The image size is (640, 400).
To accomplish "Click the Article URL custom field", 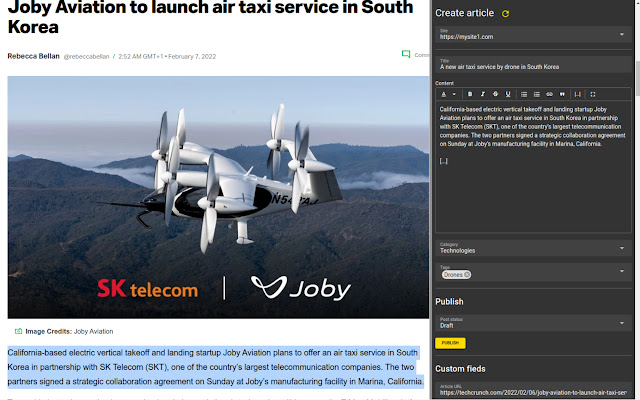I will [x=533, y=390].
